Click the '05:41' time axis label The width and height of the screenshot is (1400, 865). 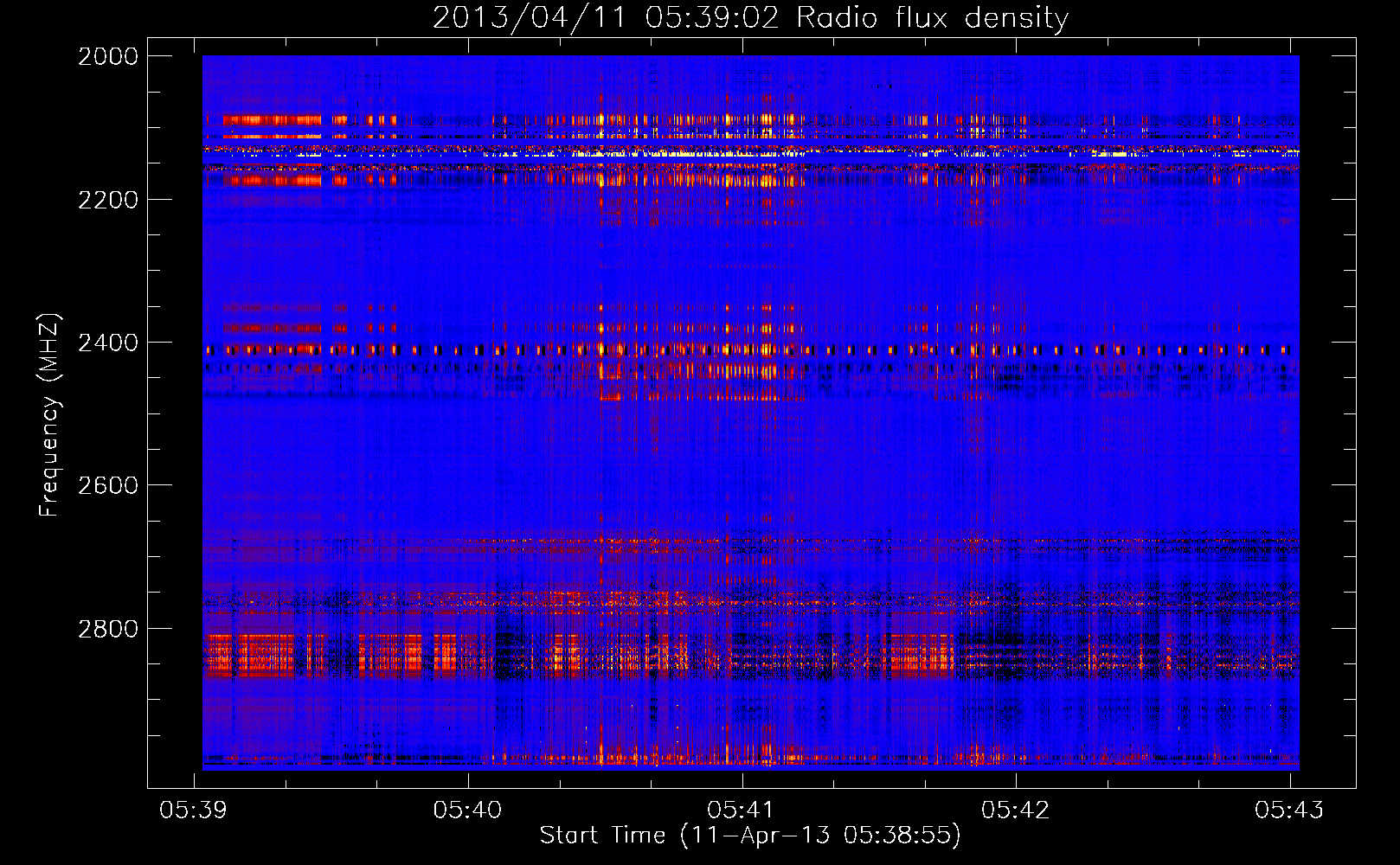tap(742, 810)
